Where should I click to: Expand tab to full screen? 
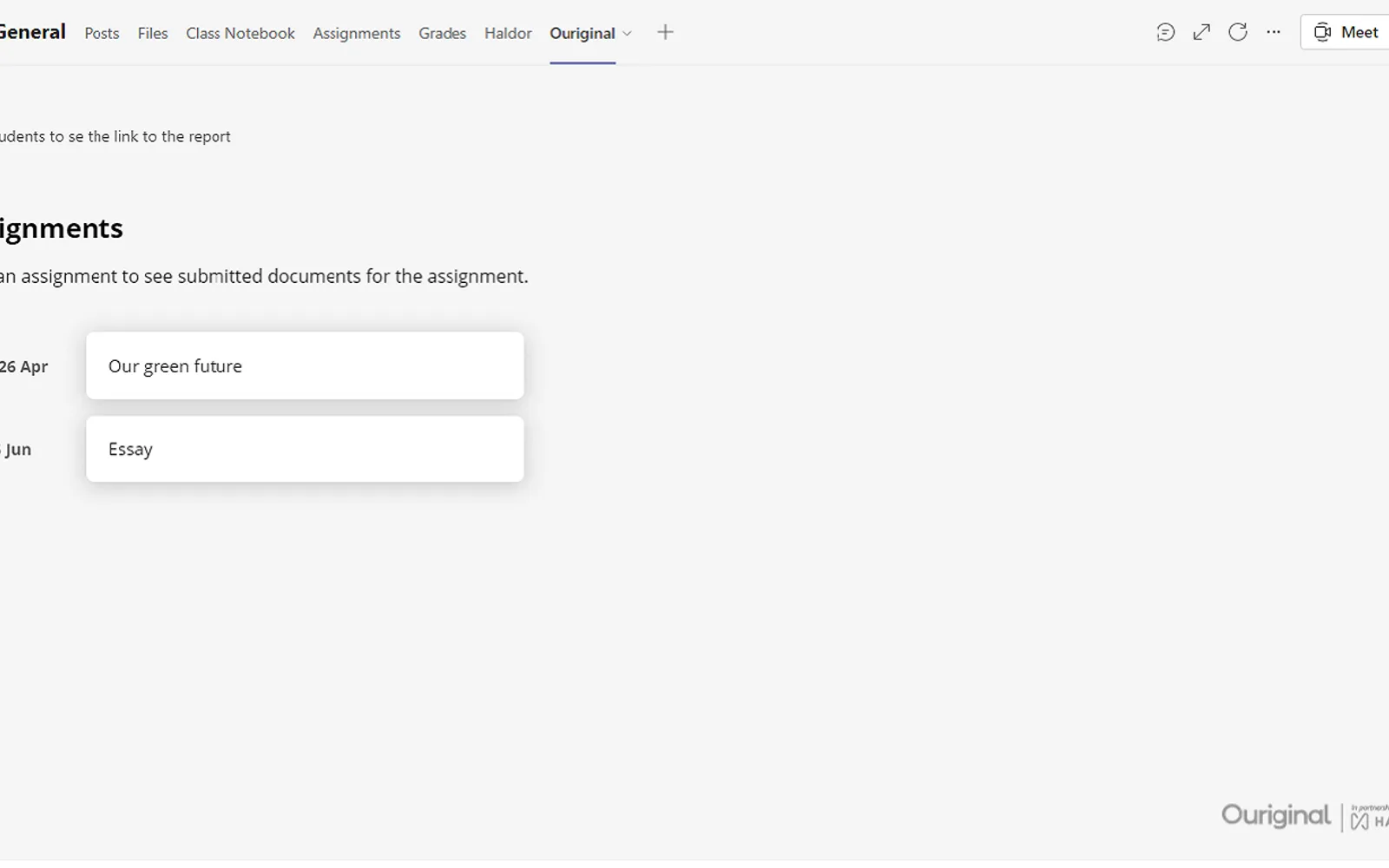(1201, 33)
